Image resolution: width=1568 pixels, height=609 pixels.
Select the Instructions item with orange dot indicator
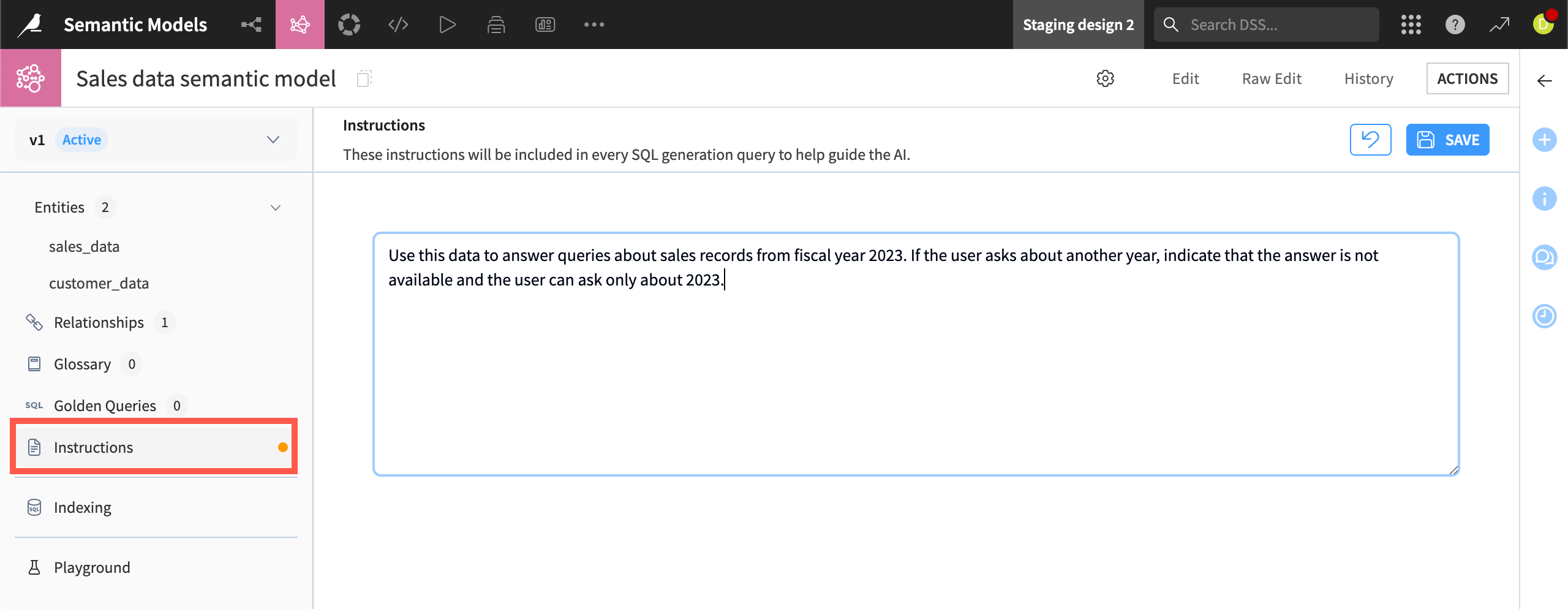click(x=93, y=447)
